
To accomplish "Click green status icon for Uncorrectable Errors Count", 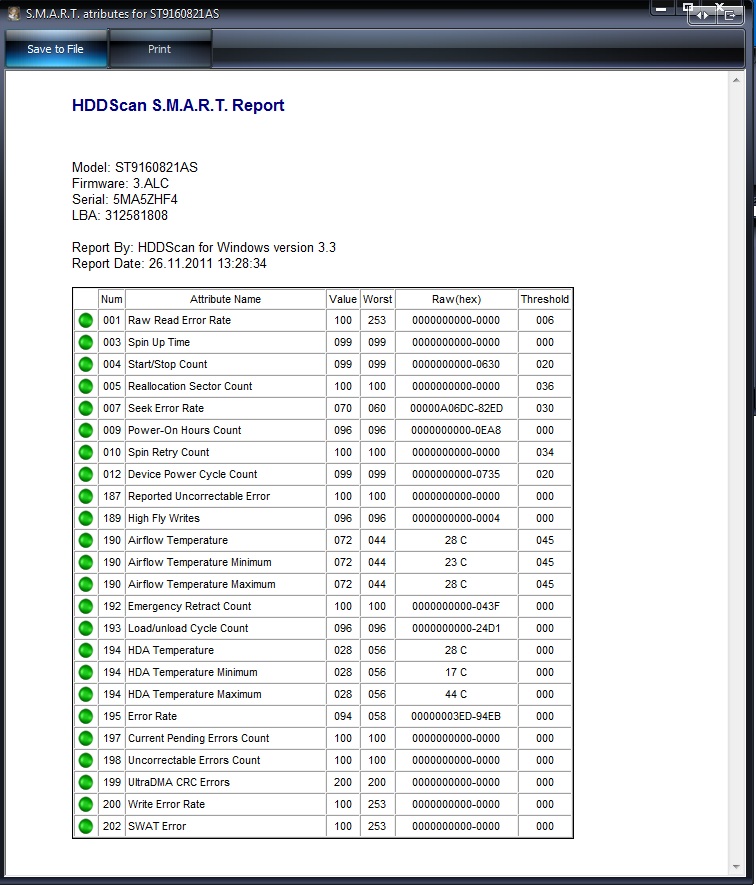I will (86, 761).
